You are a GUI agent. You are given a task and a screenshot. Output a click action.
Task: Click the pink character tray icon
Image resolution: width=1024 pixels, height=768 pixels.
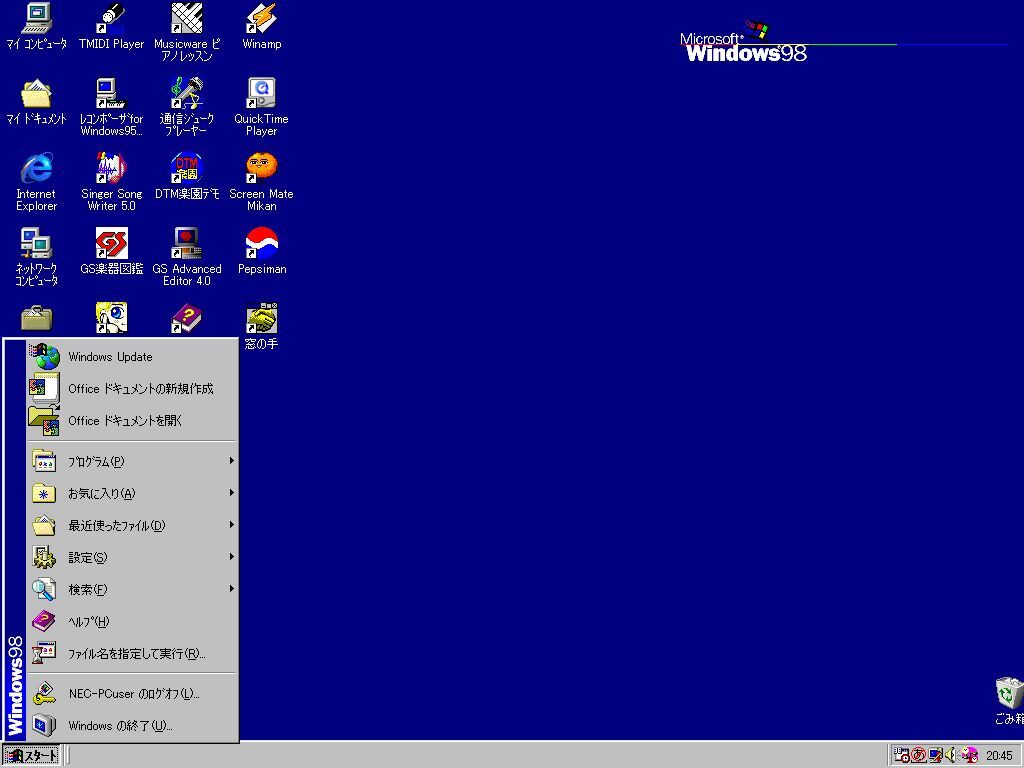point(969,755)
